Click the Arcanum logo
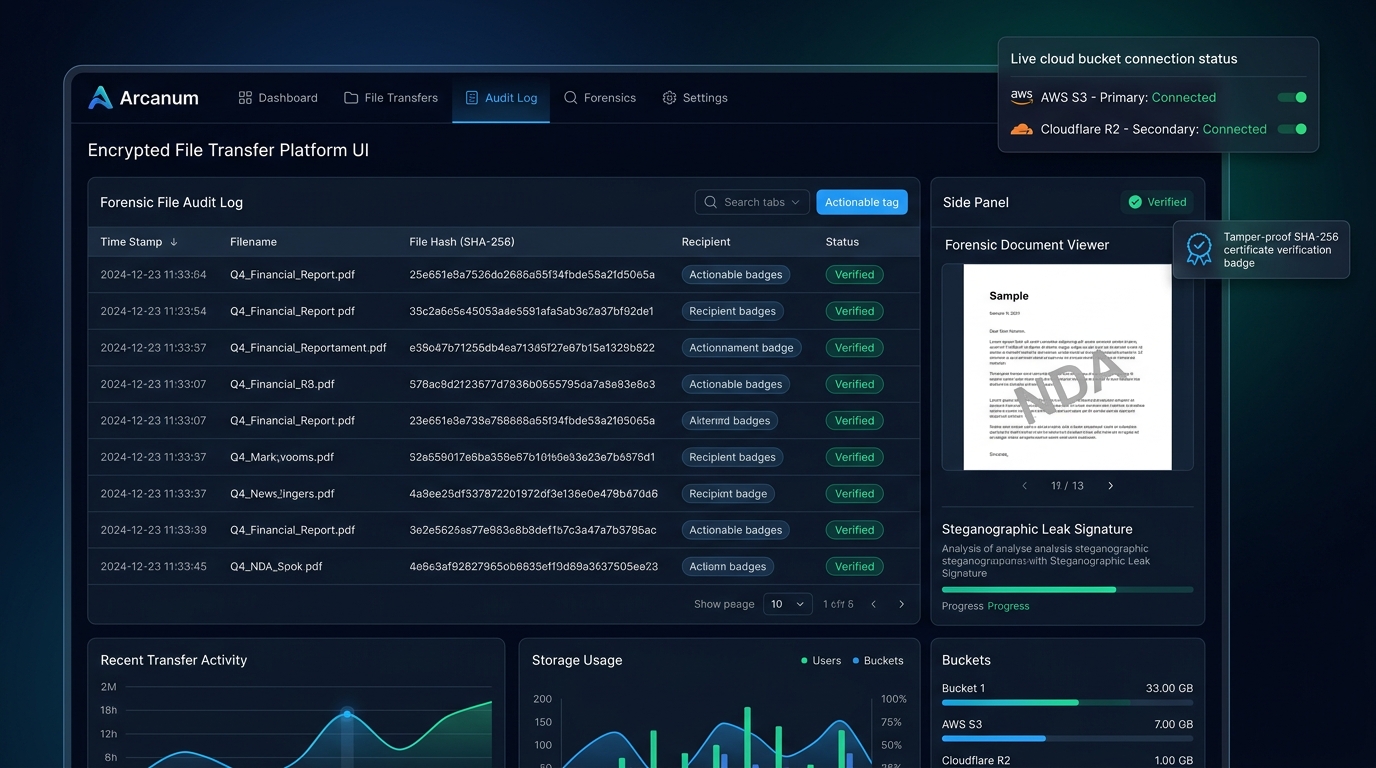Screen dimensions: 1376x768 pyautogui.click(x=143, y=98)
